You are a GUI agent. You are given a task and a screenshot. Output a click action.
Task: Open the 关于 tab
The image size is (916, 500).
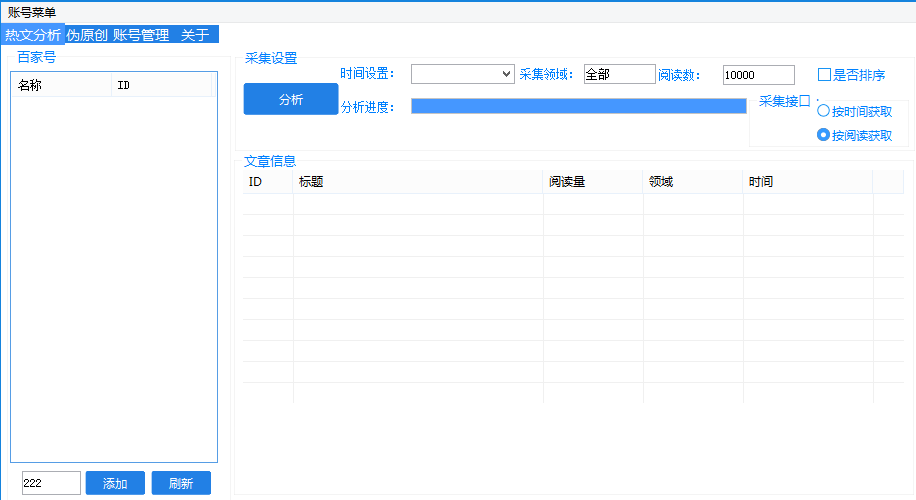tap(194, 35)
